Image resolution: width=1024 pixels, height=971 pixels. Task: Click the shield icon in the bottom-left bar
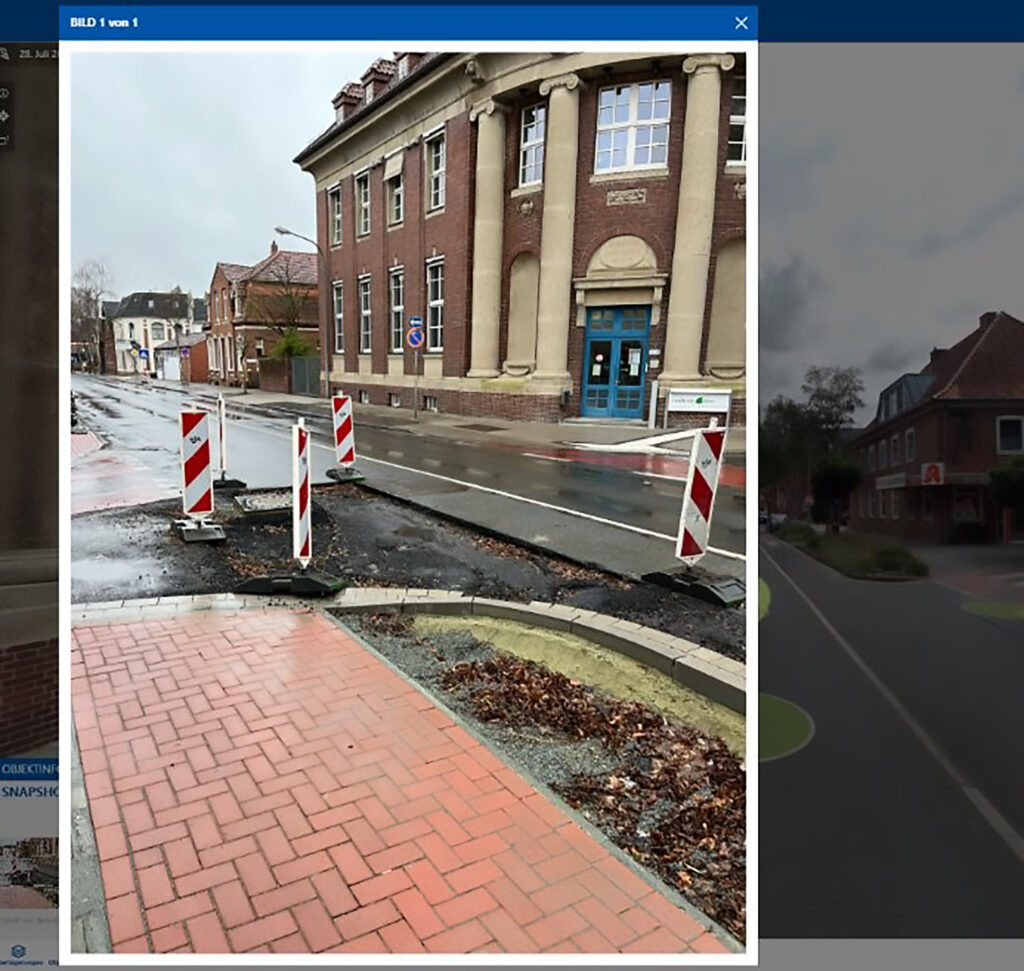pyautogui.click(x=17, y=950)
